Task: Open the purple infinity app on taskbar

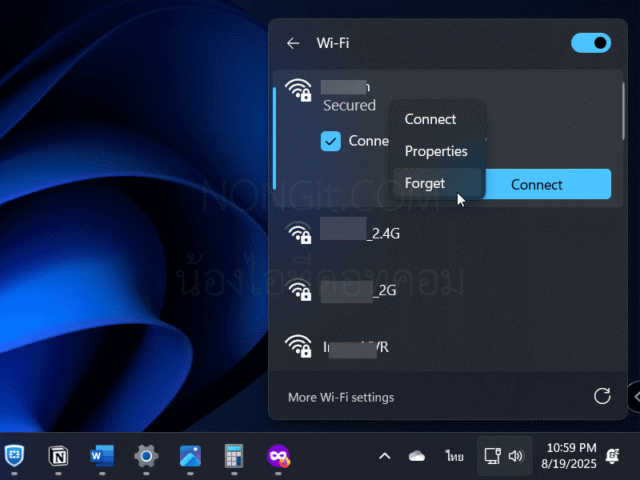Action: 278,456
